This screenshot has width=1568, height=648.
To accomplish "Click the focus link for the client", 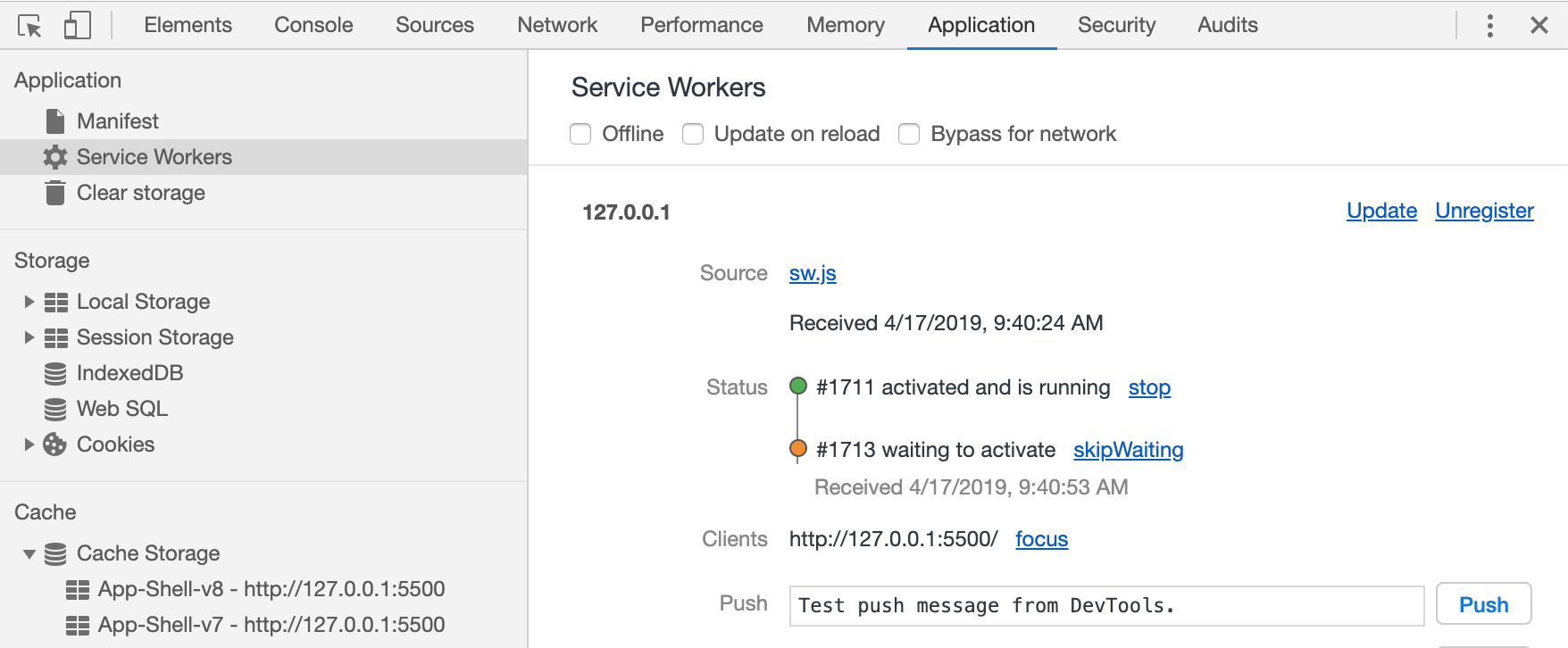I will pos(1041,539).
